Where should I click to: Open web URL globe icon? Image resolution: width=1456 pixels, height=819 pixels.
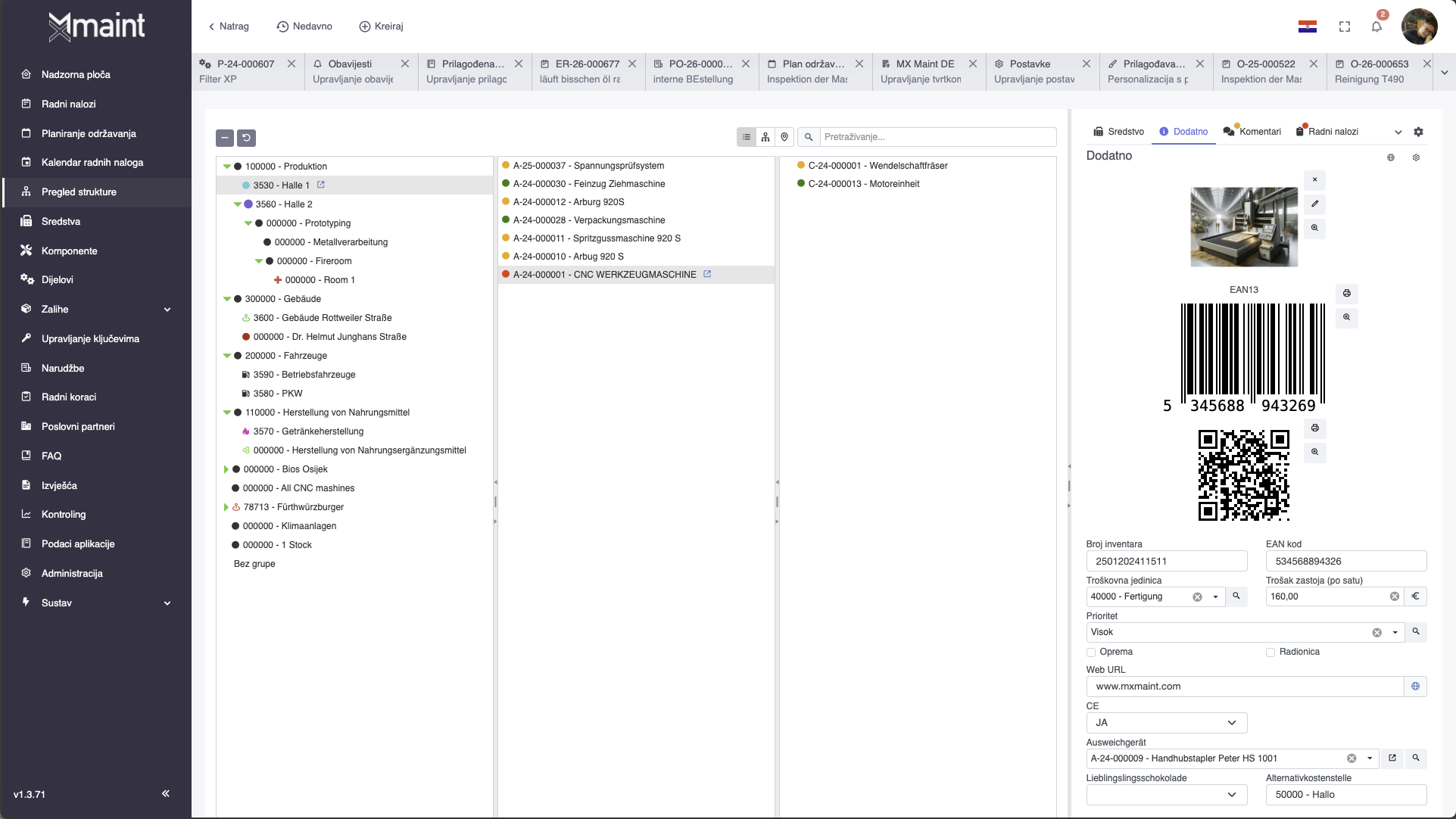[1415, 687]
